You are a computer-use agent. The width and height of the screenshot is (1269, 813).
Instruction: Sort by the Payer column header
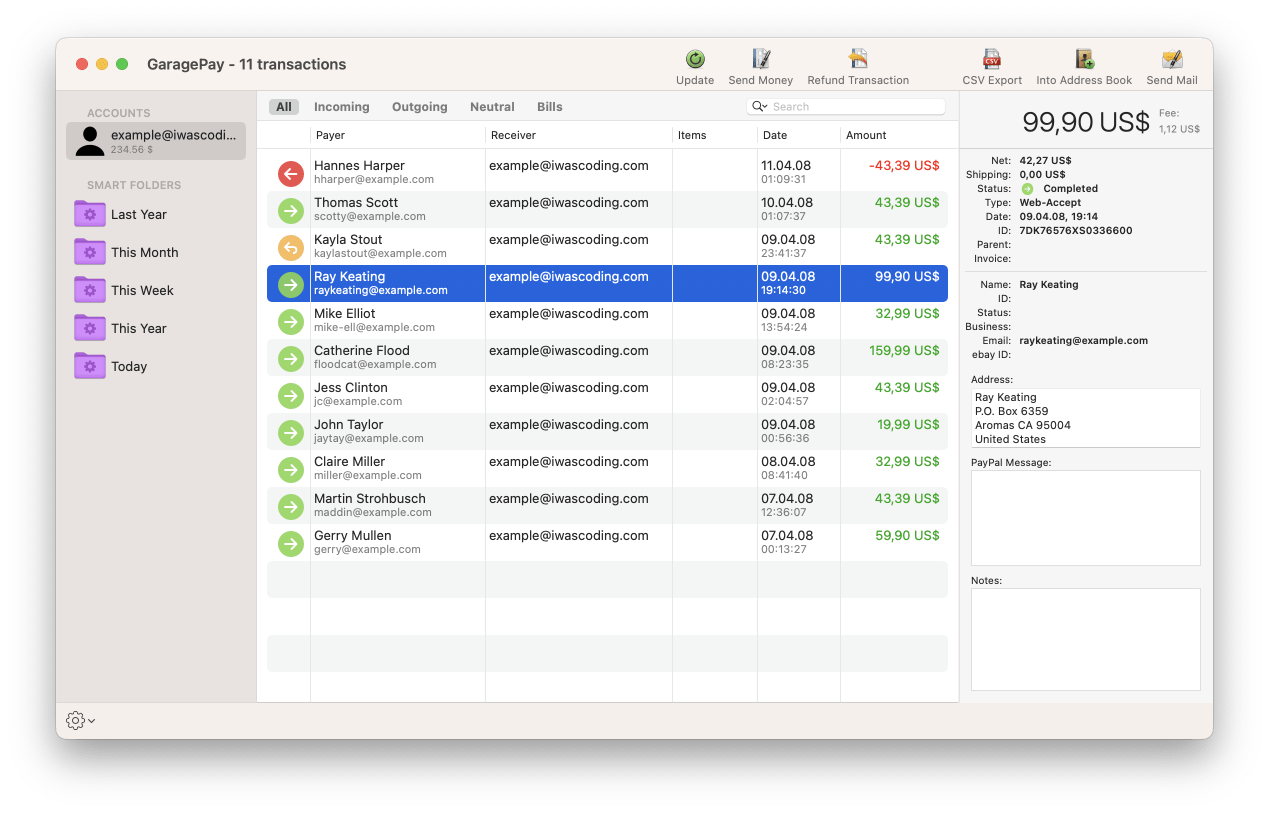point(398,135)
